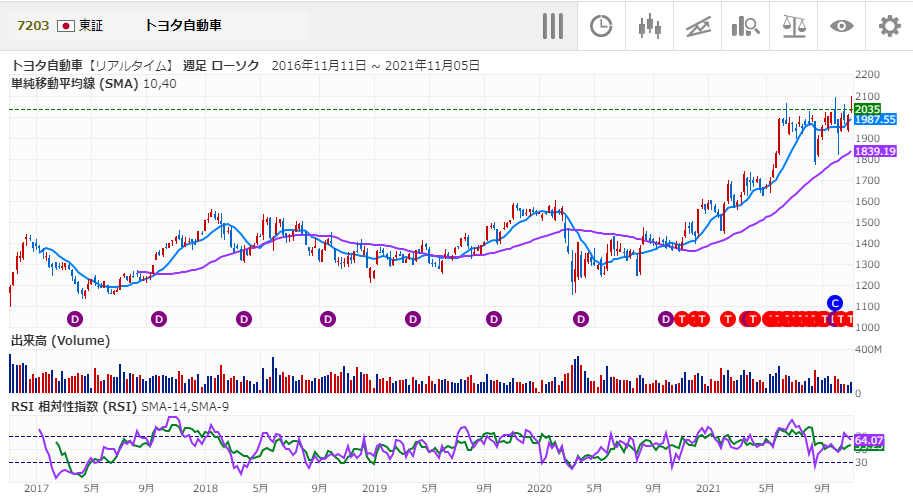The height and width of the screenshot is (503, 913).
Task: Click the 2017 label on the time axis
Action: click(x=36, y=488)
